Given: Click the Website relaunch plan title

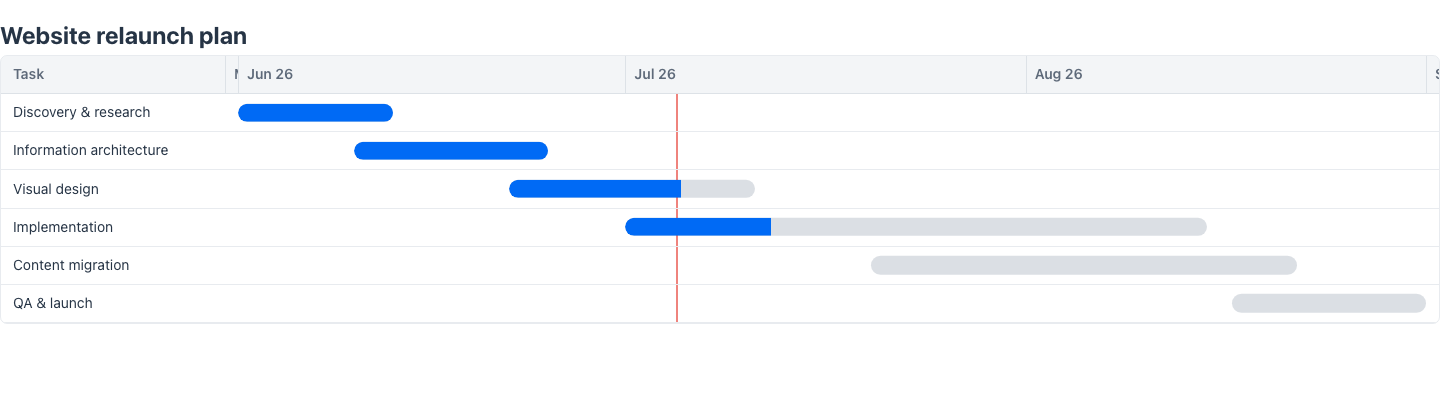Looking at the screenshot, I should tap(124, 36).
